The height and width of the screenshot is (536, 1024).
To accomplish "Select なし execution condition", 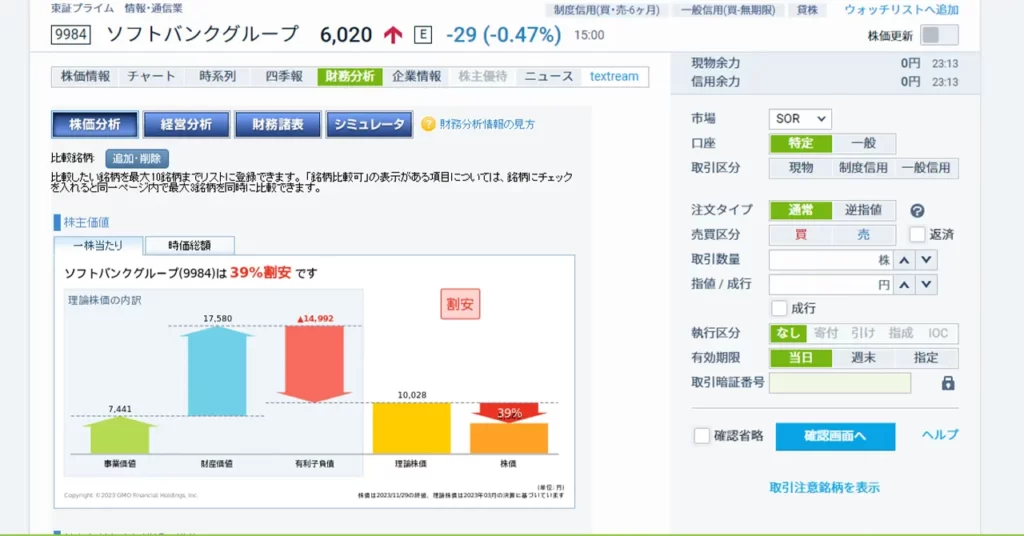I will coord(788,334).
